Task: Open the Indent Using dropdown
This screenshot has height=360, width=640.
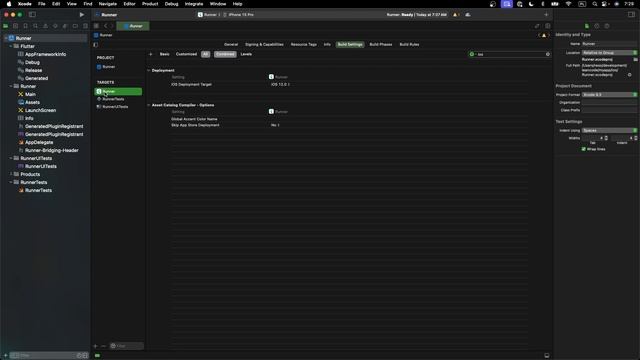Action: [609, 131]
